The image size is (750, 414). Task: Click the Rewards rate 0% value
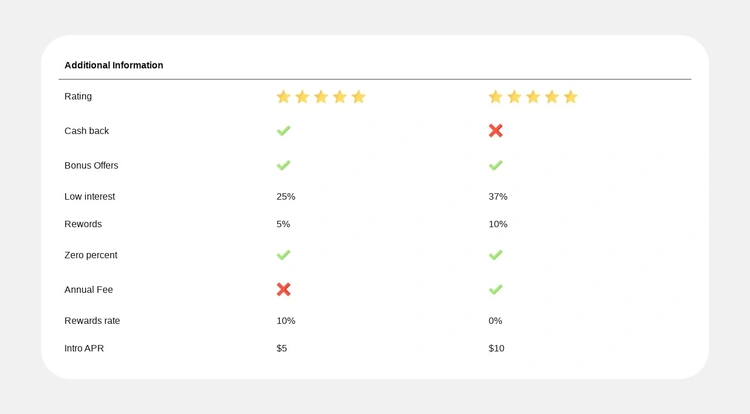pyautogui.click(x=495, y=321)
